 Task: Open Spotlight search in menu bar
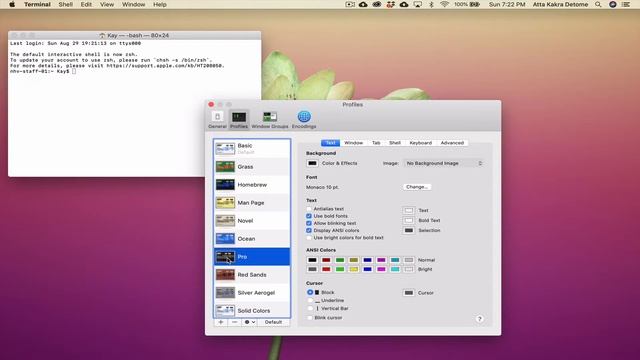tap(598, 4)
